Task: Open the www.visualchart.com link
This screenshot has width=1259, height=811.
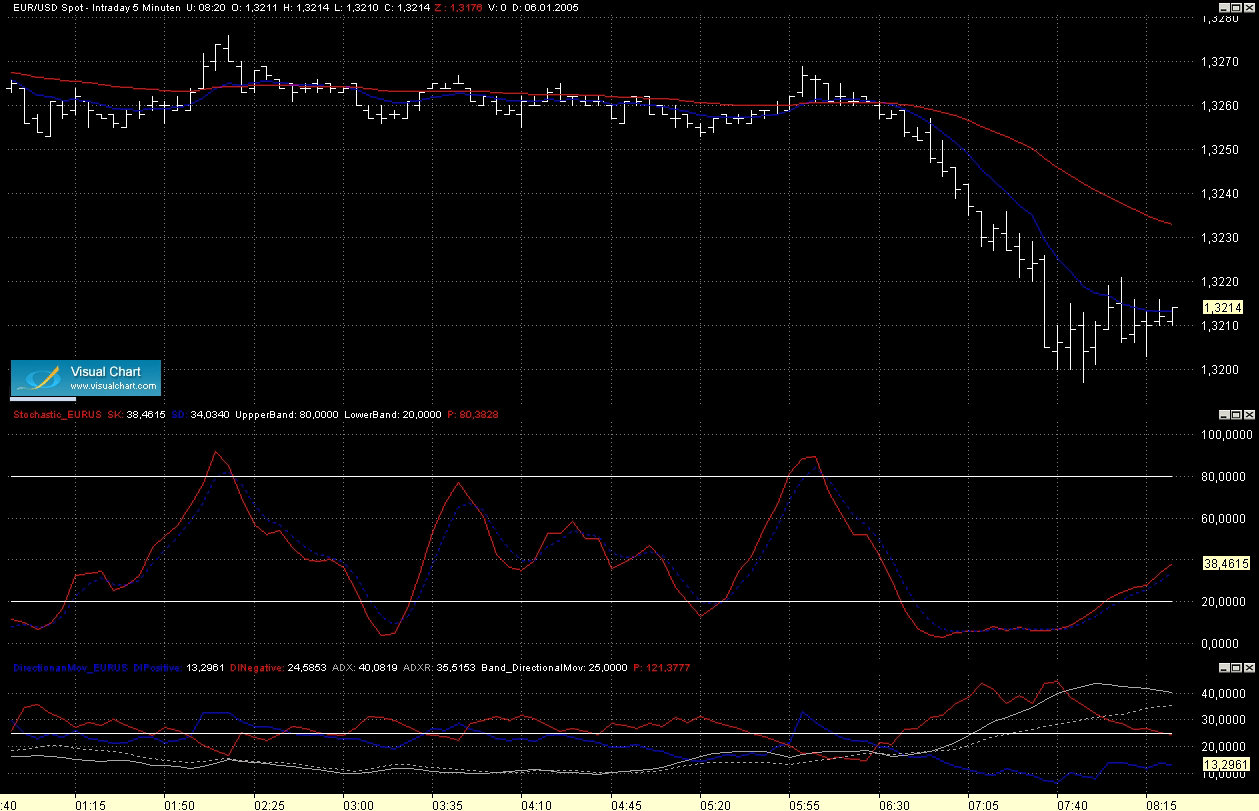Action: [113, 386]
